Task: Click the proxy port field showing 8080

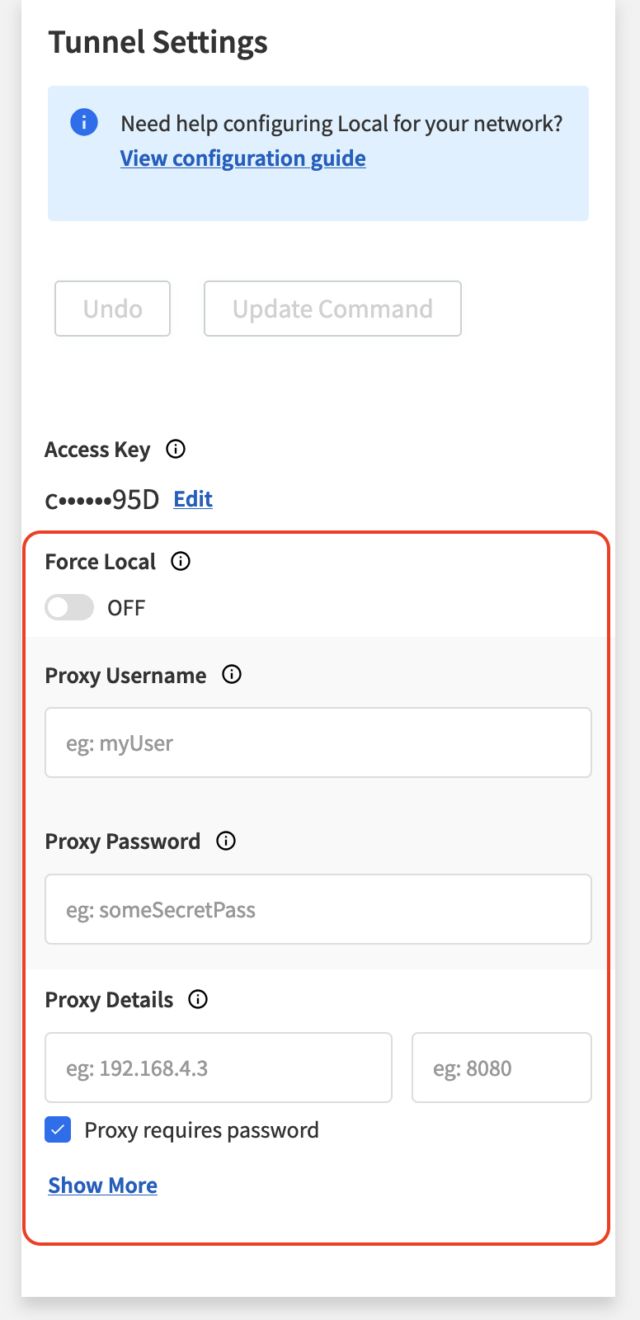Action: tap(501, 1068)
